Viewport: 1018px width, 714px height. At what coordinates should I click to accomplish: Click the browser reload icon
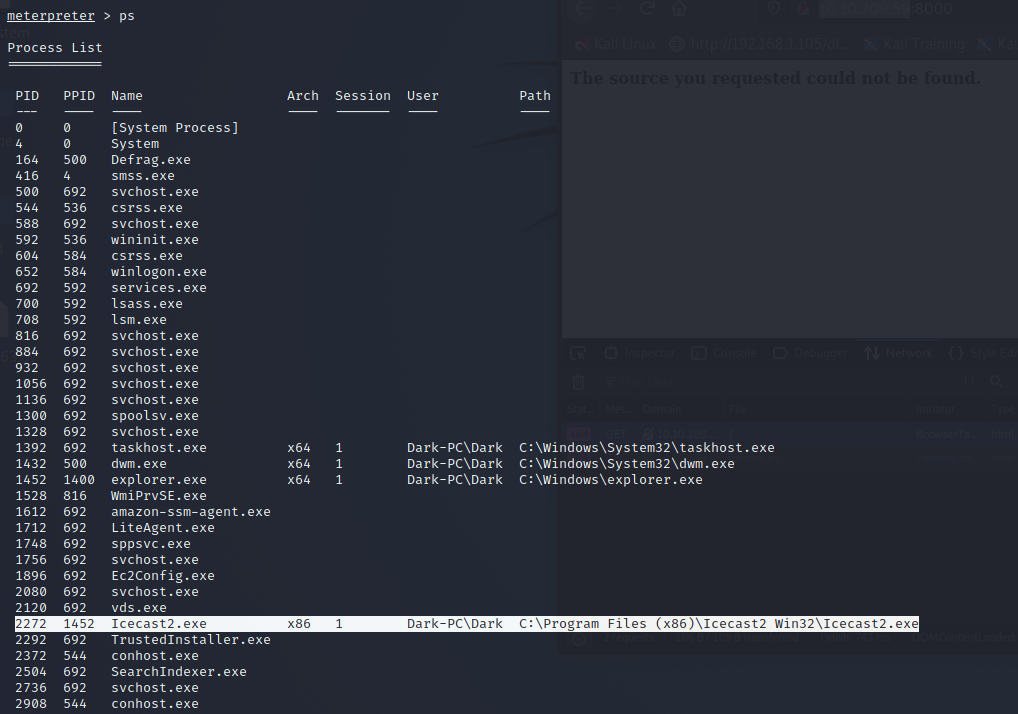pyautogui.click(x=647, y=9)
